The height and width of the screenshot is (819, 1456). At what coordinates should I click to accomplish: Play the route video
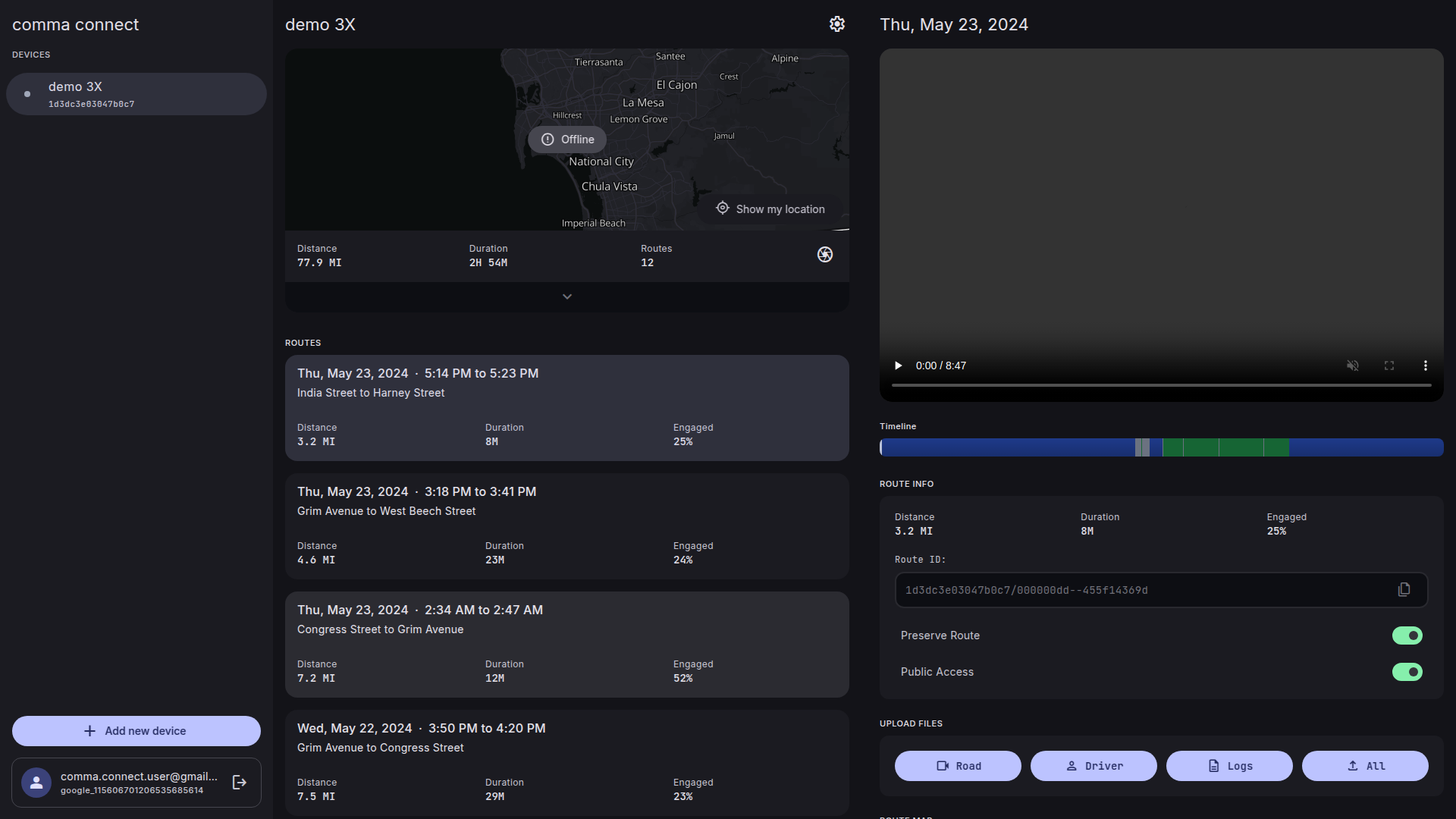pyautogui.click(x=899, y=366)
